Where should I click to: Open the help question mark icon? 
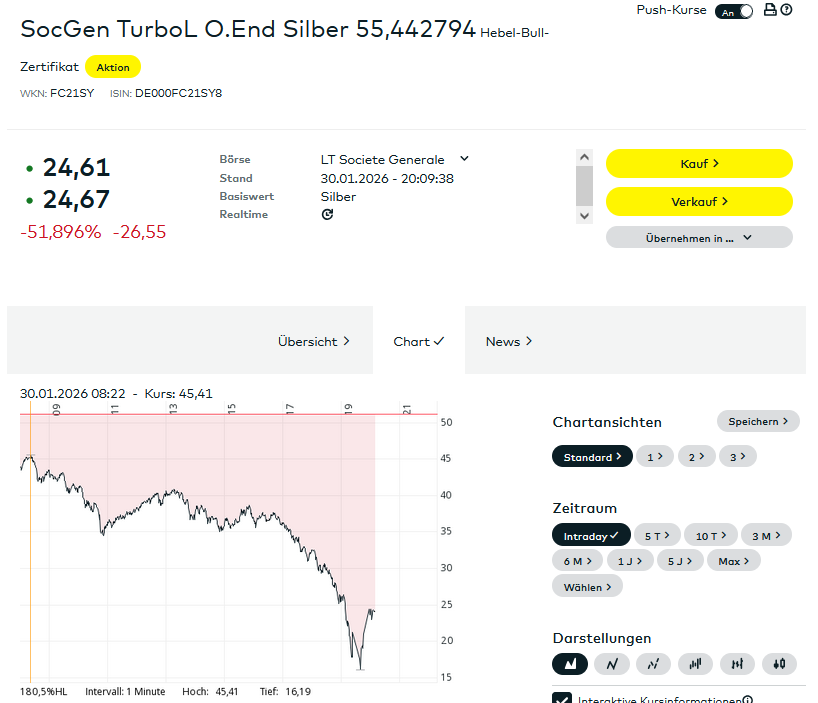tap(786, 10)
